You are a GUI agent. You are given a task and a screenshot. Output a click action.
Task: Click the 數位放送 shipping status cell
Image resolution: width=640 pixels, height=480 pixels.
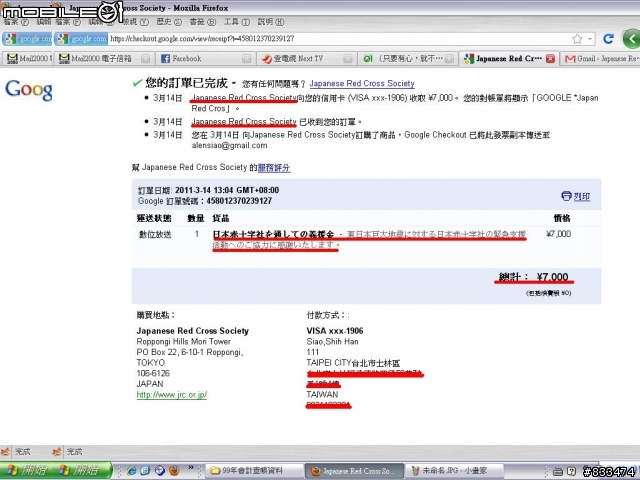click(155, 235)
